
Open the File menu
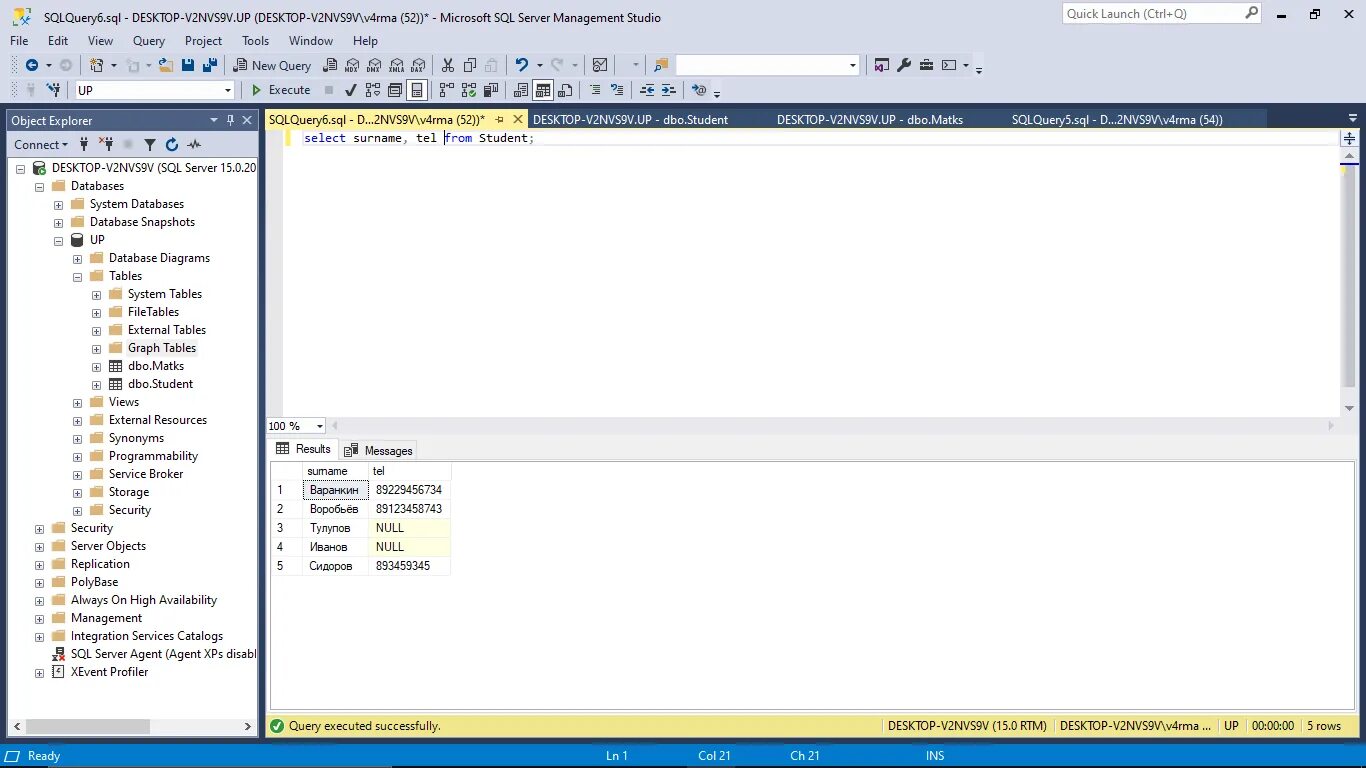pyautogui.click(x=19, y=41)
